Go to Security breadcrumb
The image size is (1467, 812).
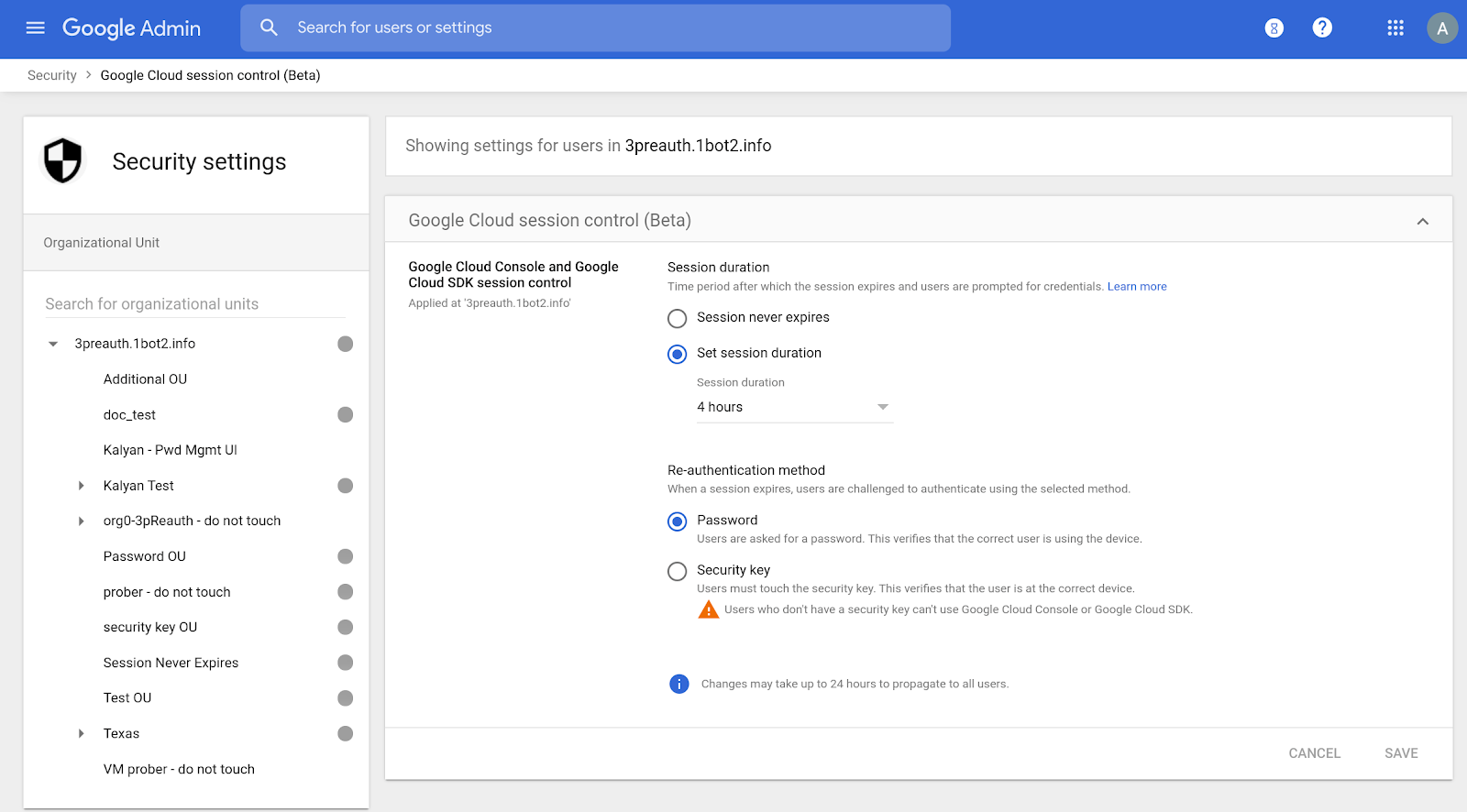tap(52, 75)
